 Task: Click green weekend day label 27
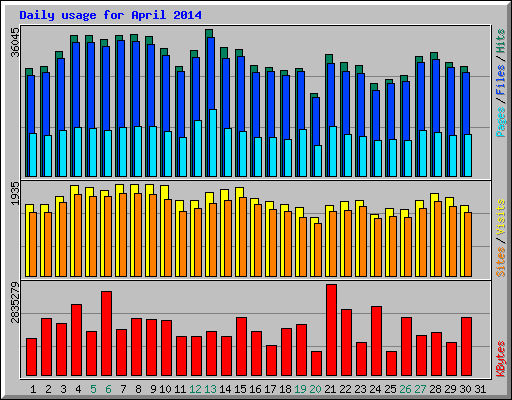420,389
